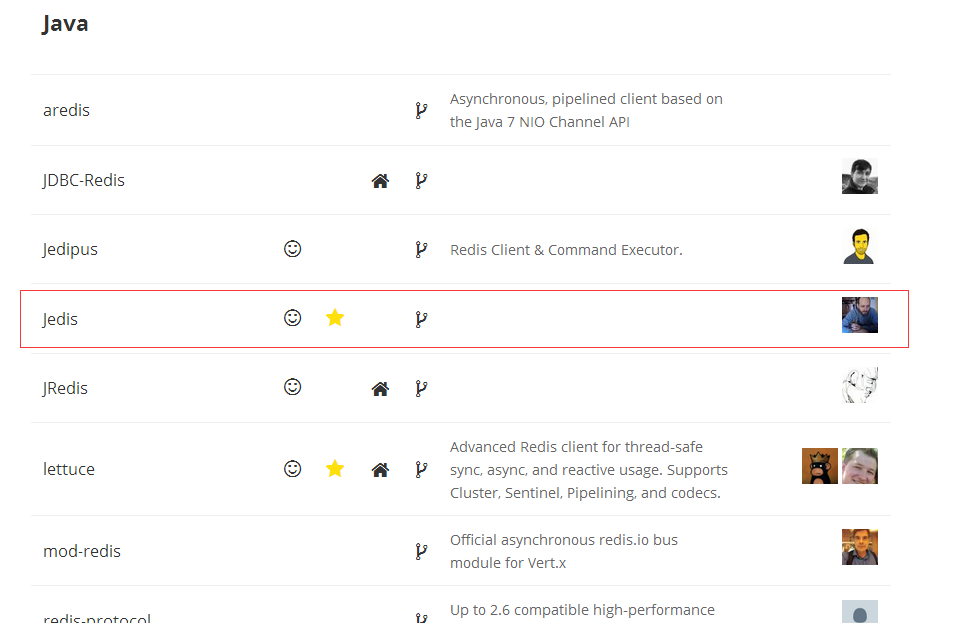The height and width of the screenshot is (623, 976).
Task: Click the mod-redis author avatar photo
Action: pyautogui.click(x=859, y=547)
